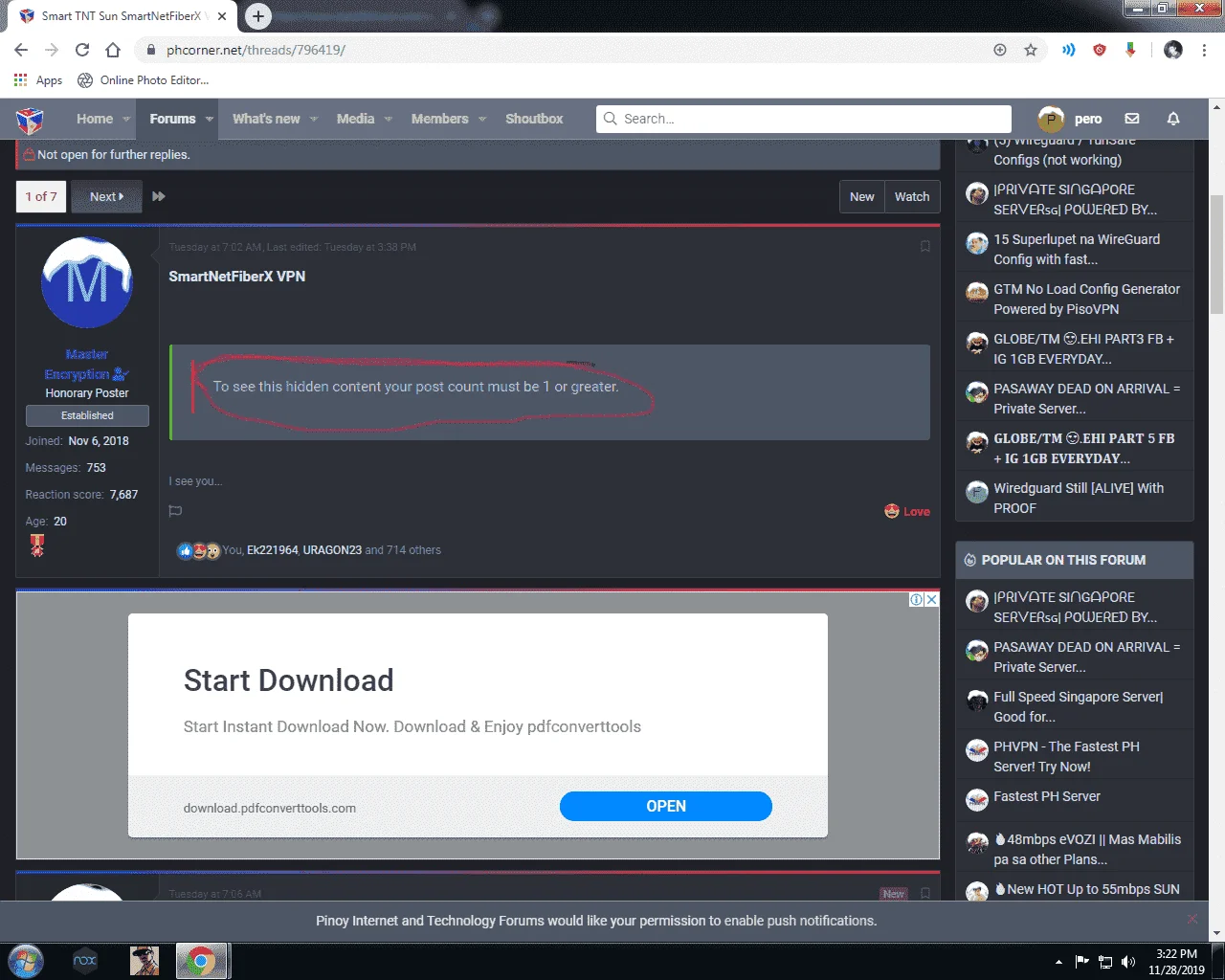Jump to last page double-arrow icon

pos(159,196)
